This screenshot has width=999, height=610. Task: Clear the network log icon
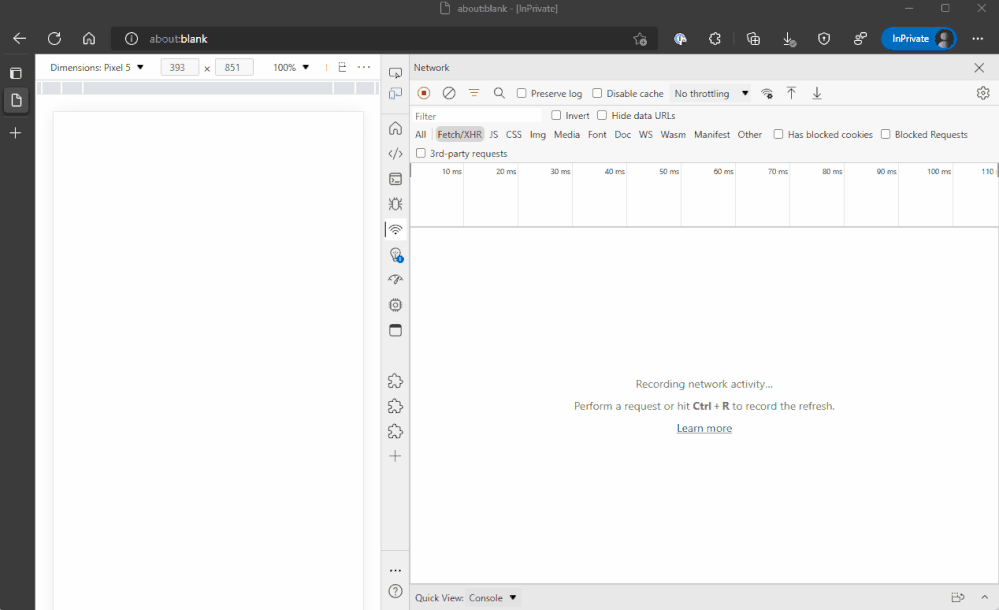click(449, 93)
